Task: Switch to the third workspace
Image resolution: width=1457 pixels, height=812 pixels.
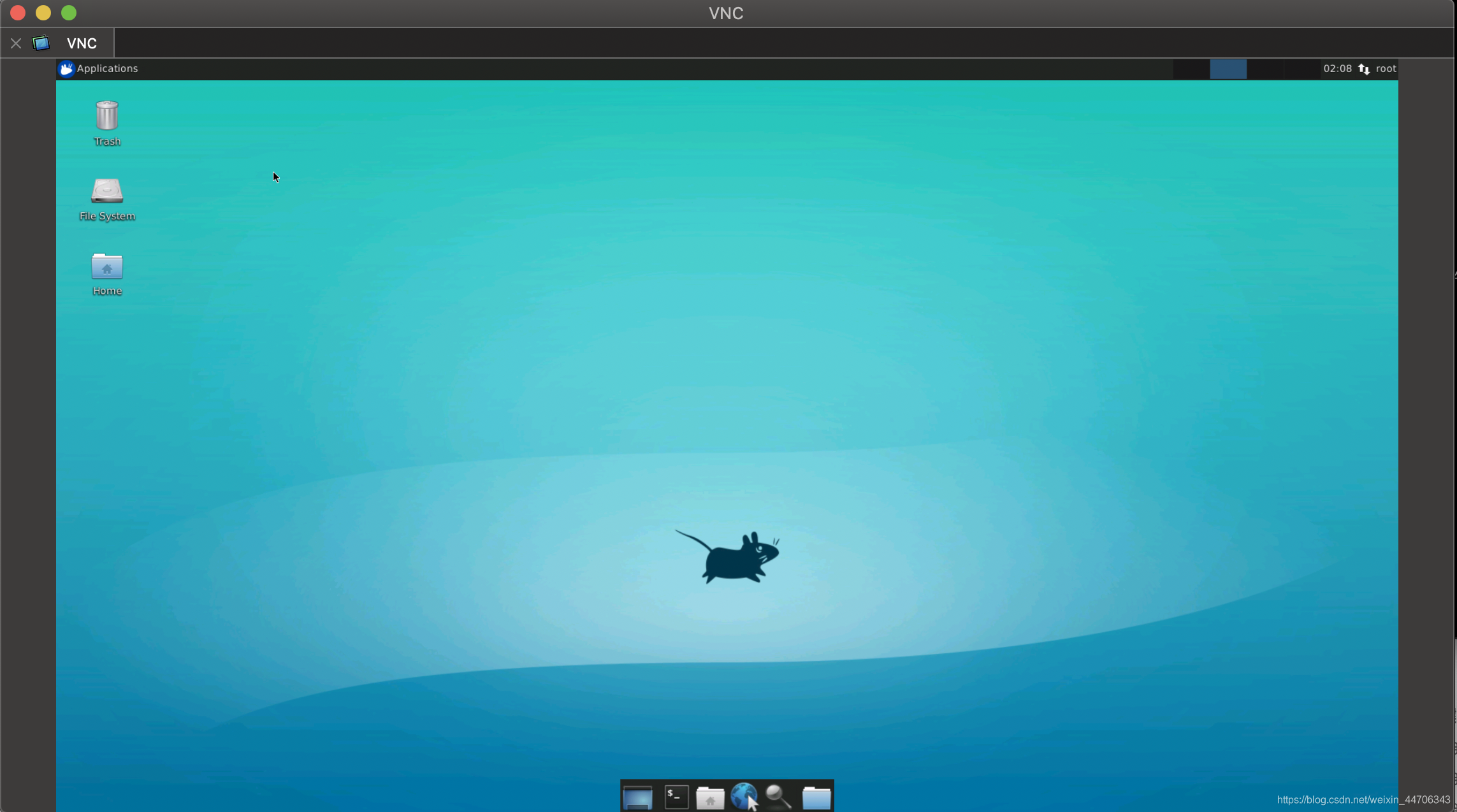Action: 1265,69
